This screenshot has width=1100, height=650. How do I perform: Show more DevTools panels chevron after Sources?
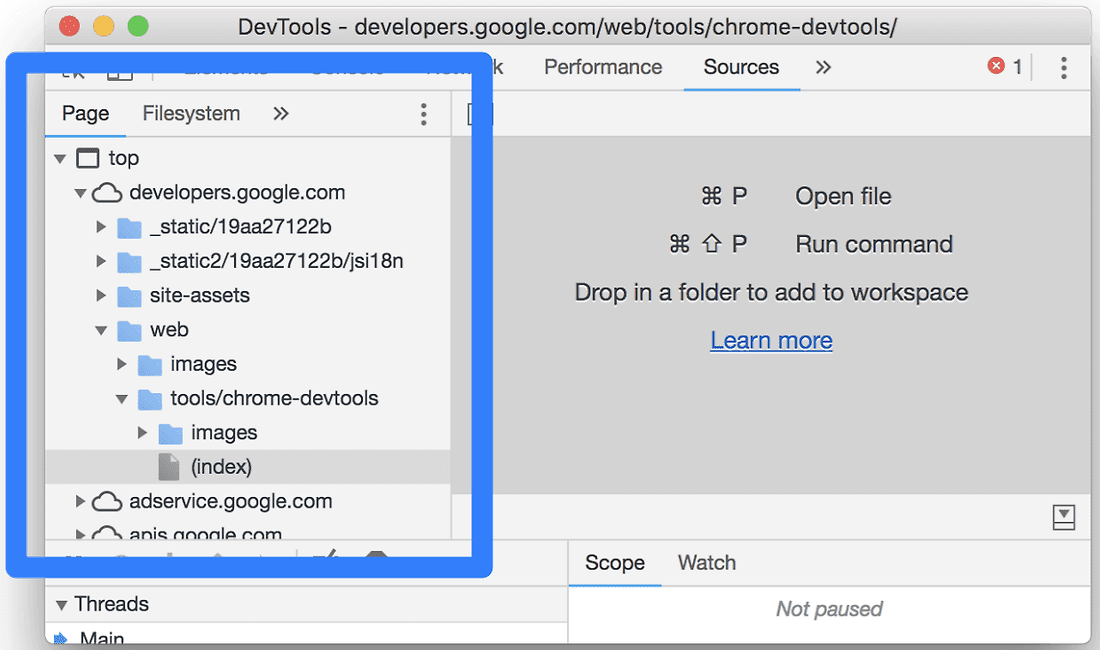pyautogui.click(x=823, y=67)
